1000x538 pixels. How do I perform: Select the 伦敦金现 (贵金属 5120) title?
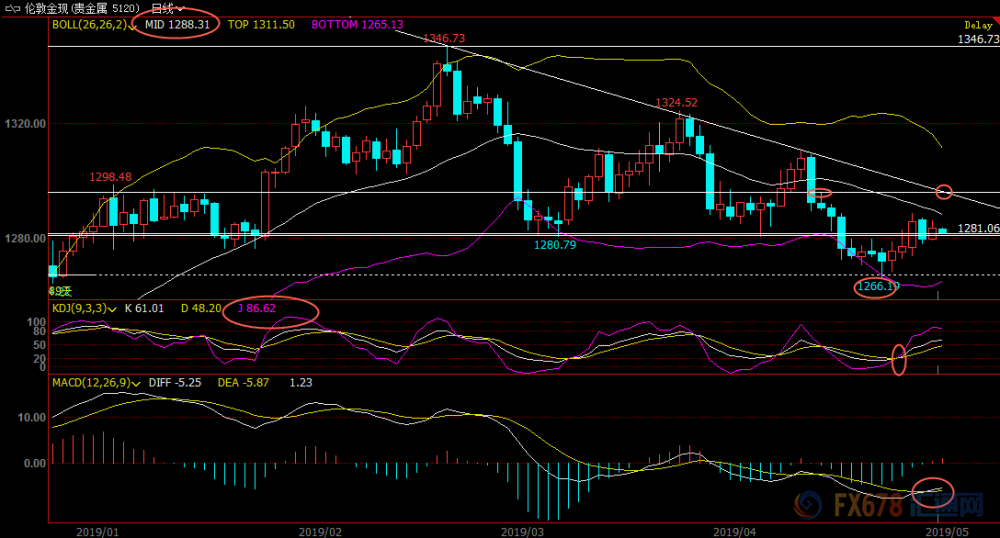(x=82, y=8)
